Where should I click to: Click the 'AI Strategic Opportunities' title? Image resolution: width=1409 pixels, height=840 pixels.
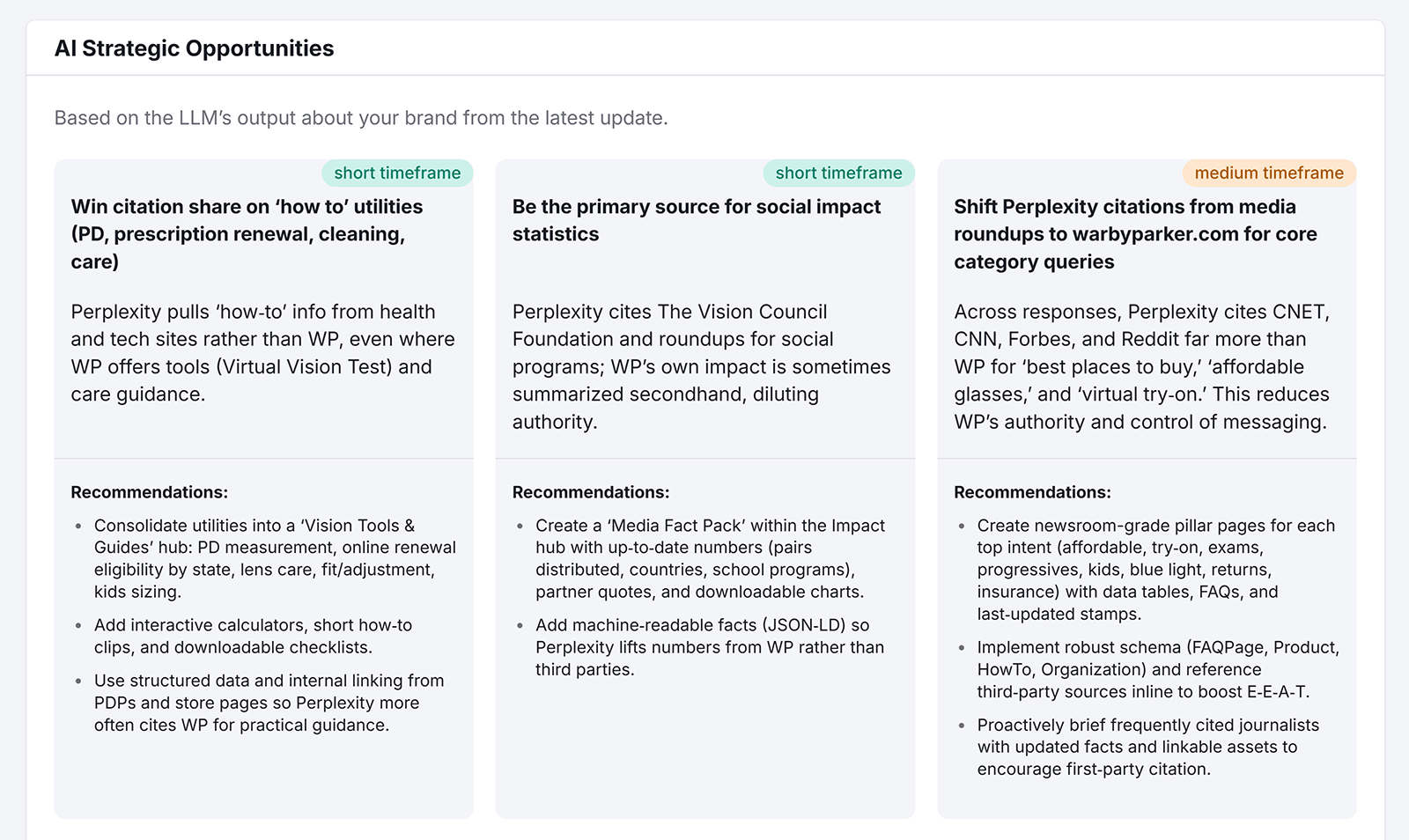click(195, 48)
